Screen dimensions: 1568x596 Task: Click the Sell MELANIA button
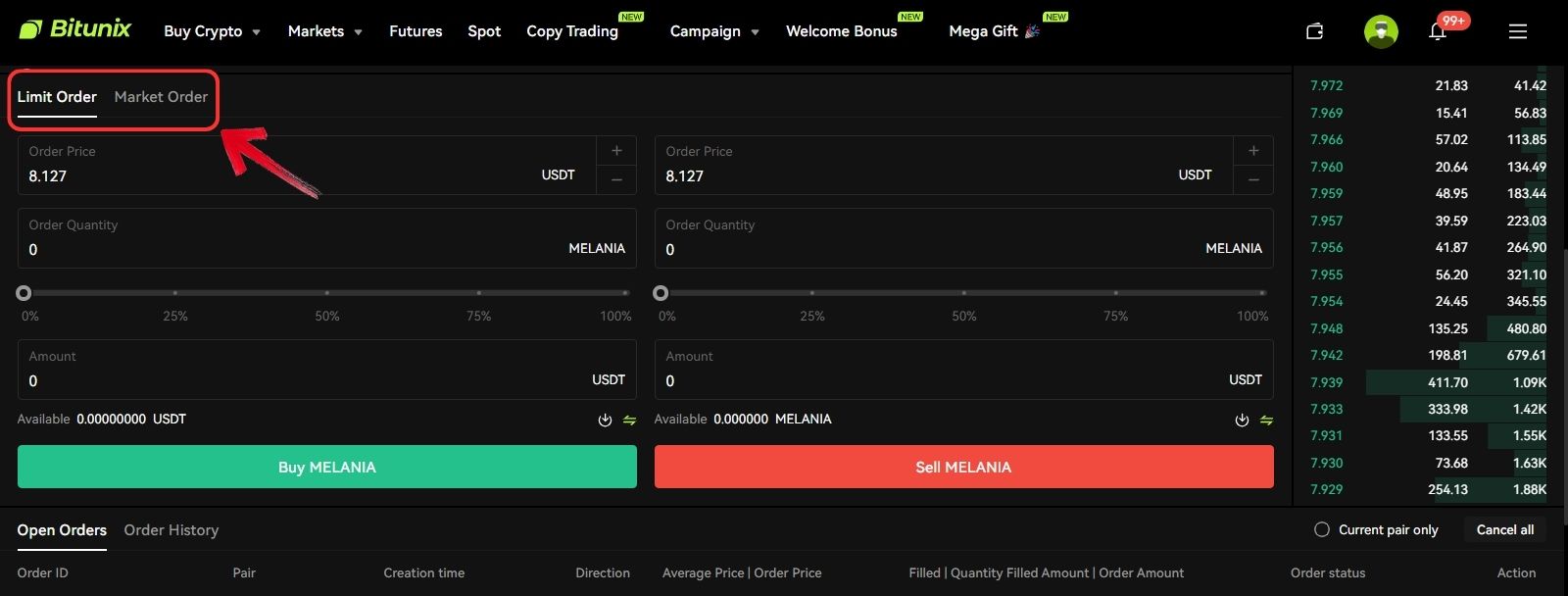pyautogui.click(x=964, y=467)
